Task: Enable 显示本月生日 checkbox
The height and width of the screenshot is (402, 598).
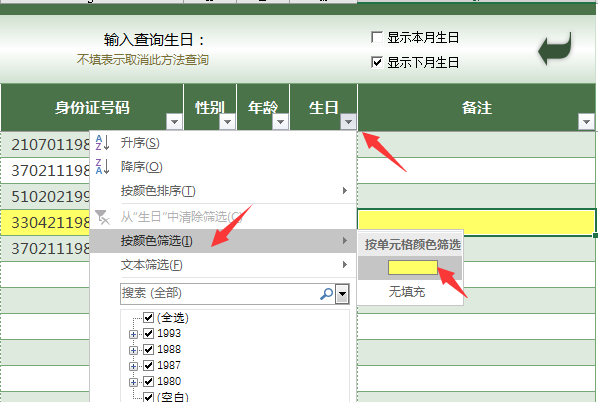Action: [377, 37]
